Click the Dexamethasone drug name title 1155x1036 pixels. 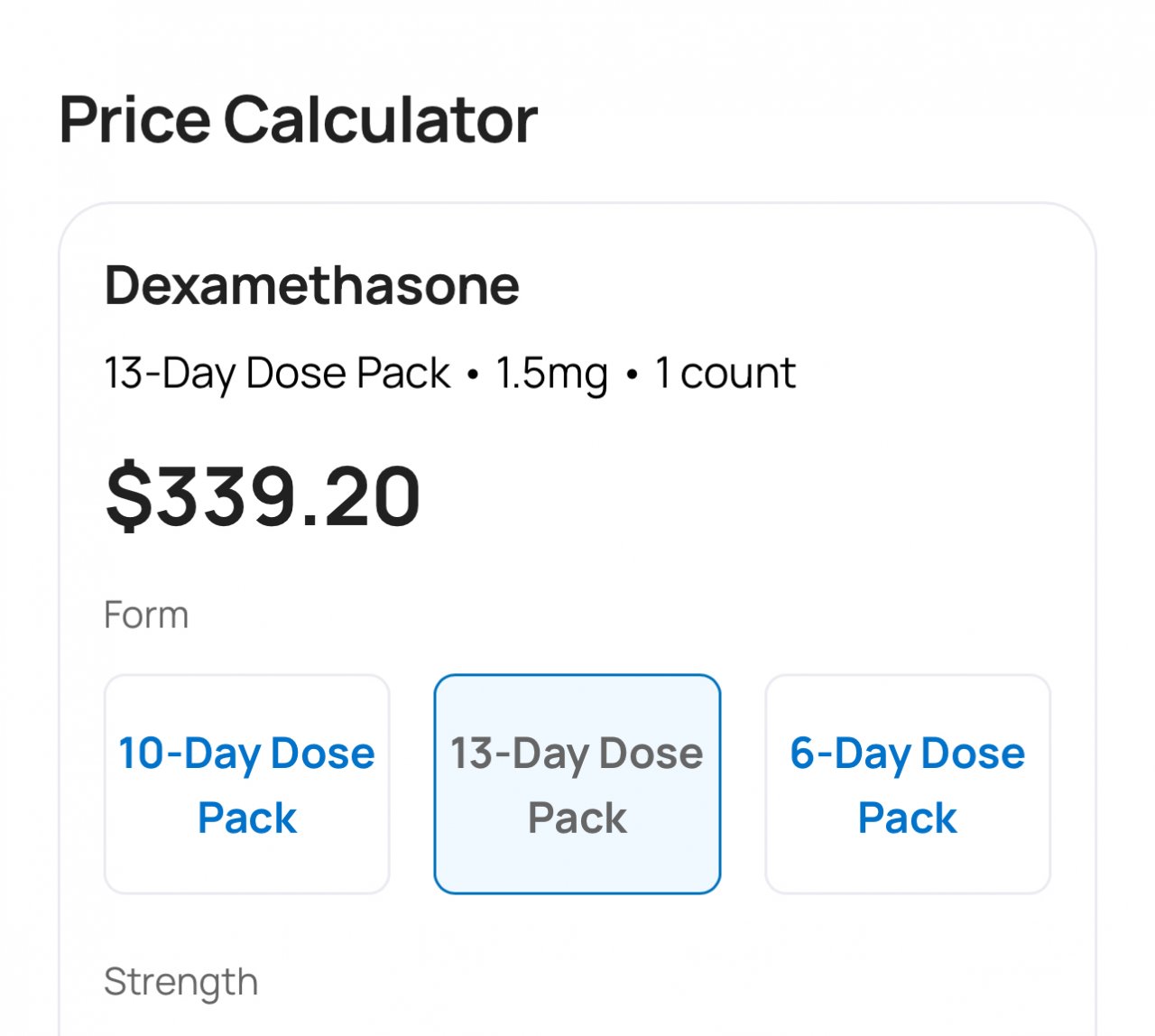pos(311,285)
